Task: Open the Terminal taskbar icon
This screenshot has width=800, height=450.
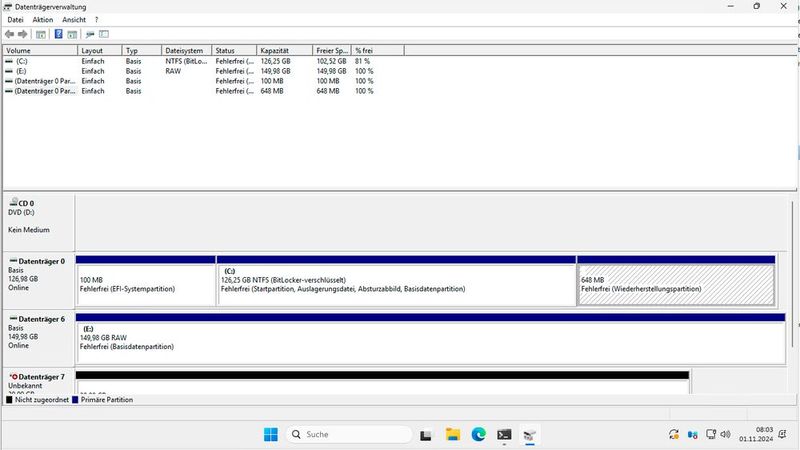Action: click(x=504, y=434)
